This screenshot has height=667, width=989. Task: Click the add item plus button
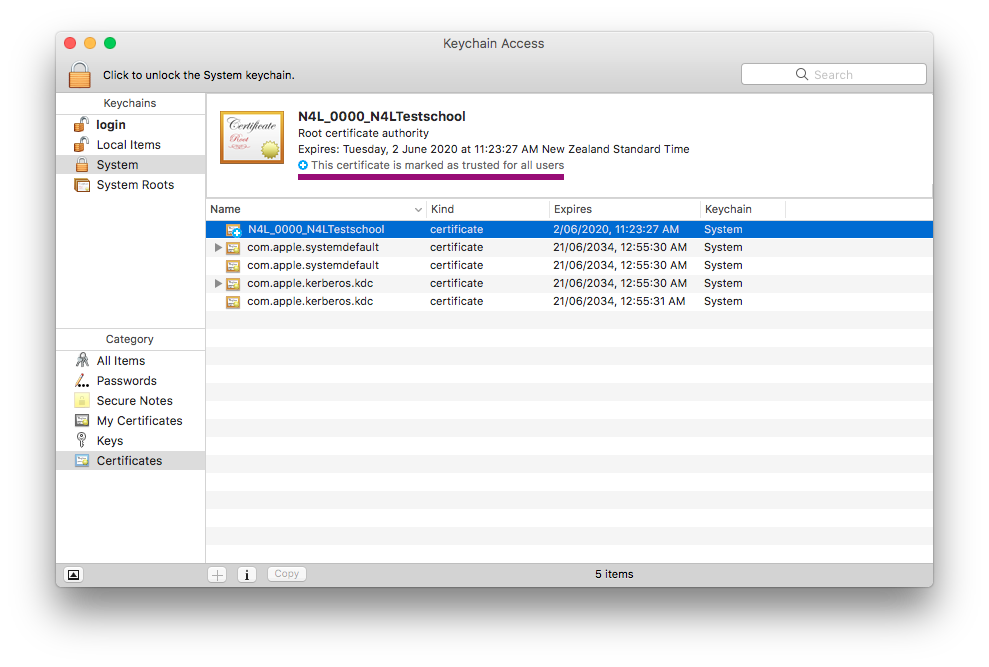click(x=217, y=575)
